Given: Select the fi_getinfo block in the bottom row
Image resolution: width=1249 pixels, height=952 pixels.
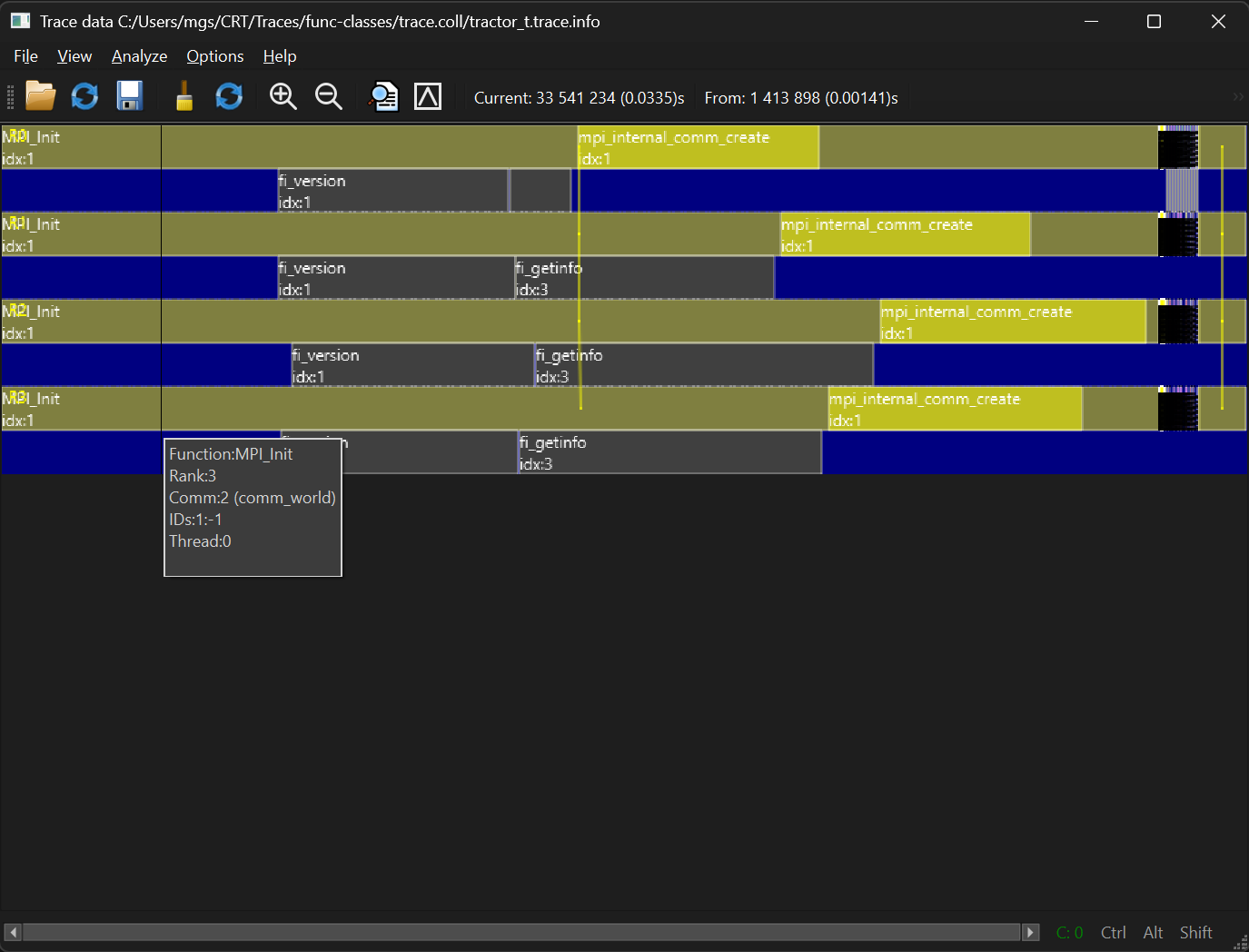Looking at the screenshot, I should pyautogui.click(x=669, y=452).
